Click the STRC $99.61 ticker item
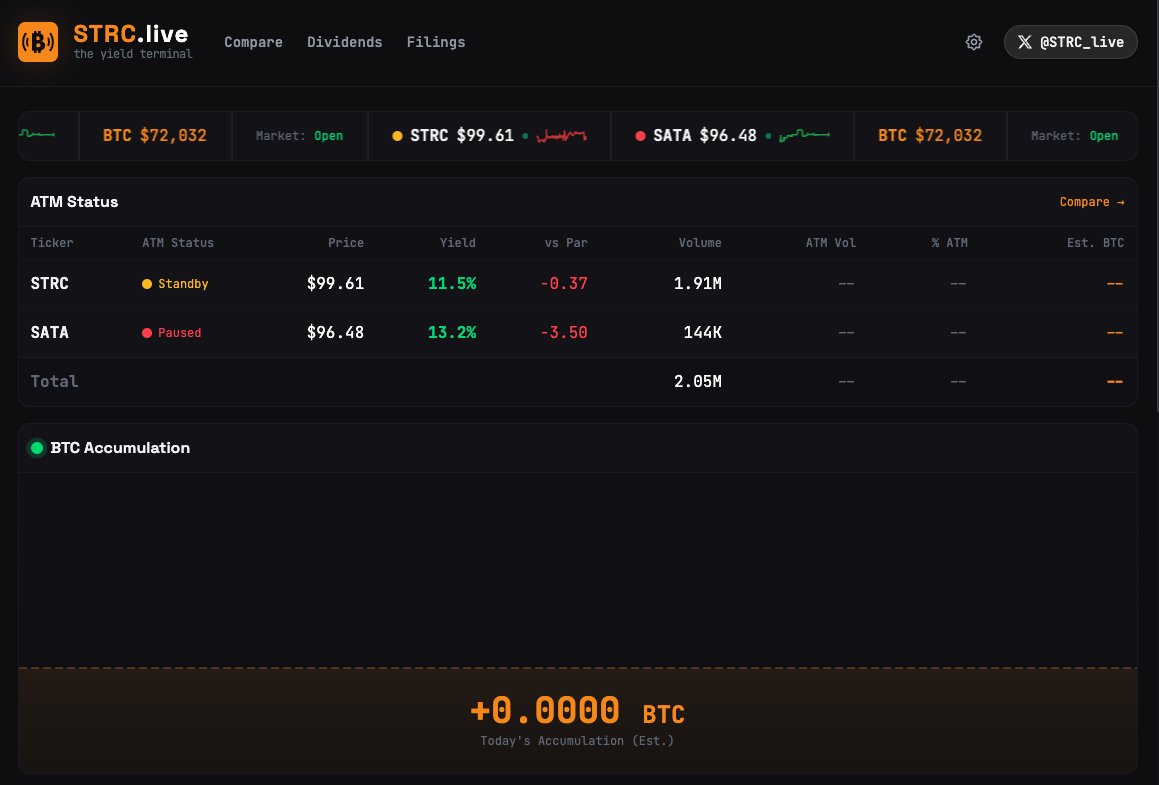Viewport: 1159px width, 785px height. coord(489,136)
